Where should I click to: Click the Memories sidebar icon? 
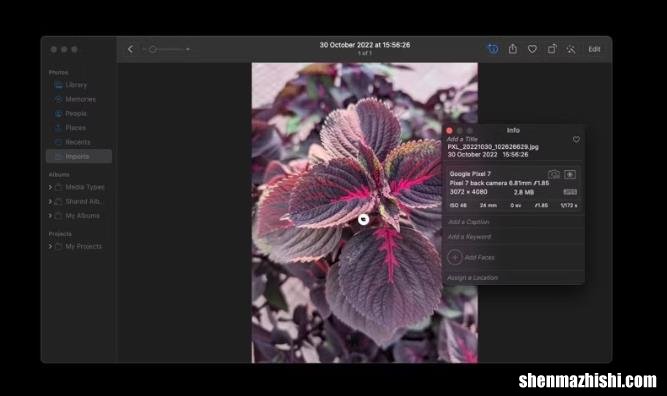(58, 99)
